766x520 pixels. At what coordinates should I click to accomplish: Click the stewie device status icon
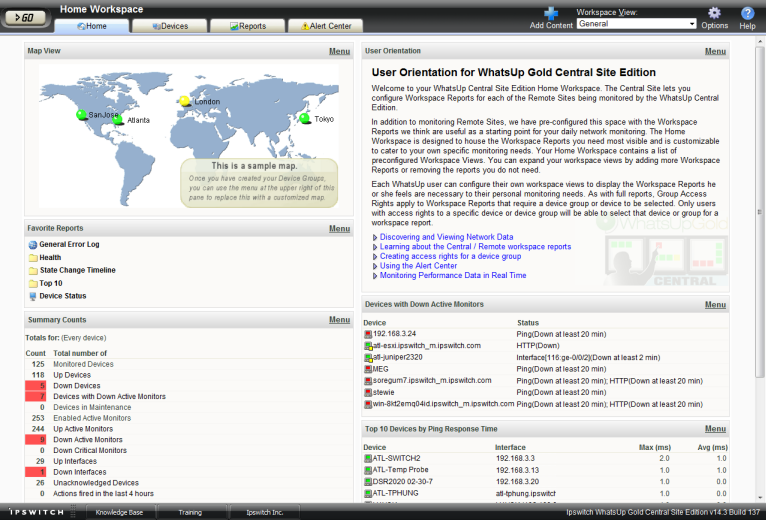click(368, 392)
